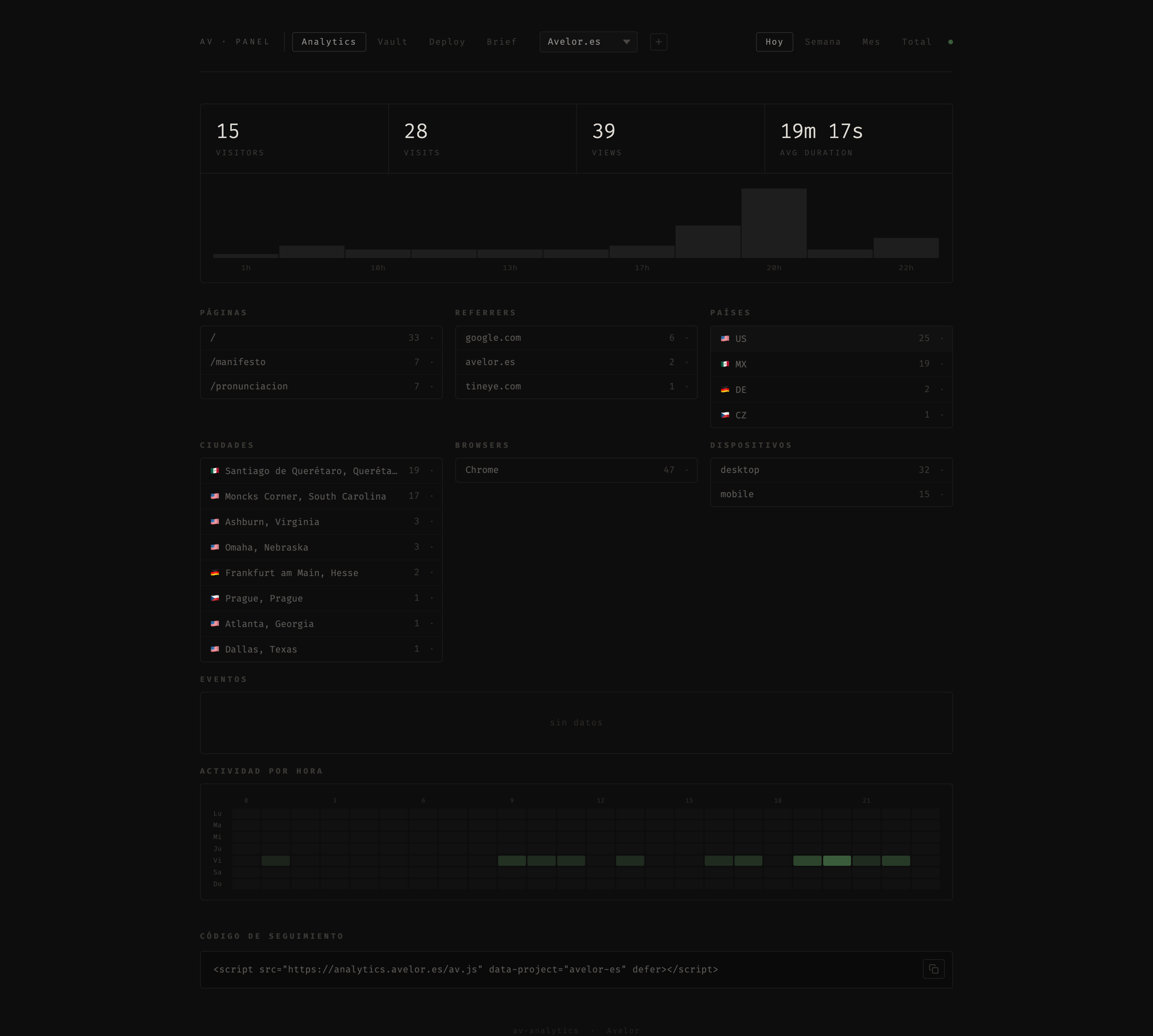Click the Czech flag icon in Países
1153x1036 pixels.
click(x=725, y=415)
